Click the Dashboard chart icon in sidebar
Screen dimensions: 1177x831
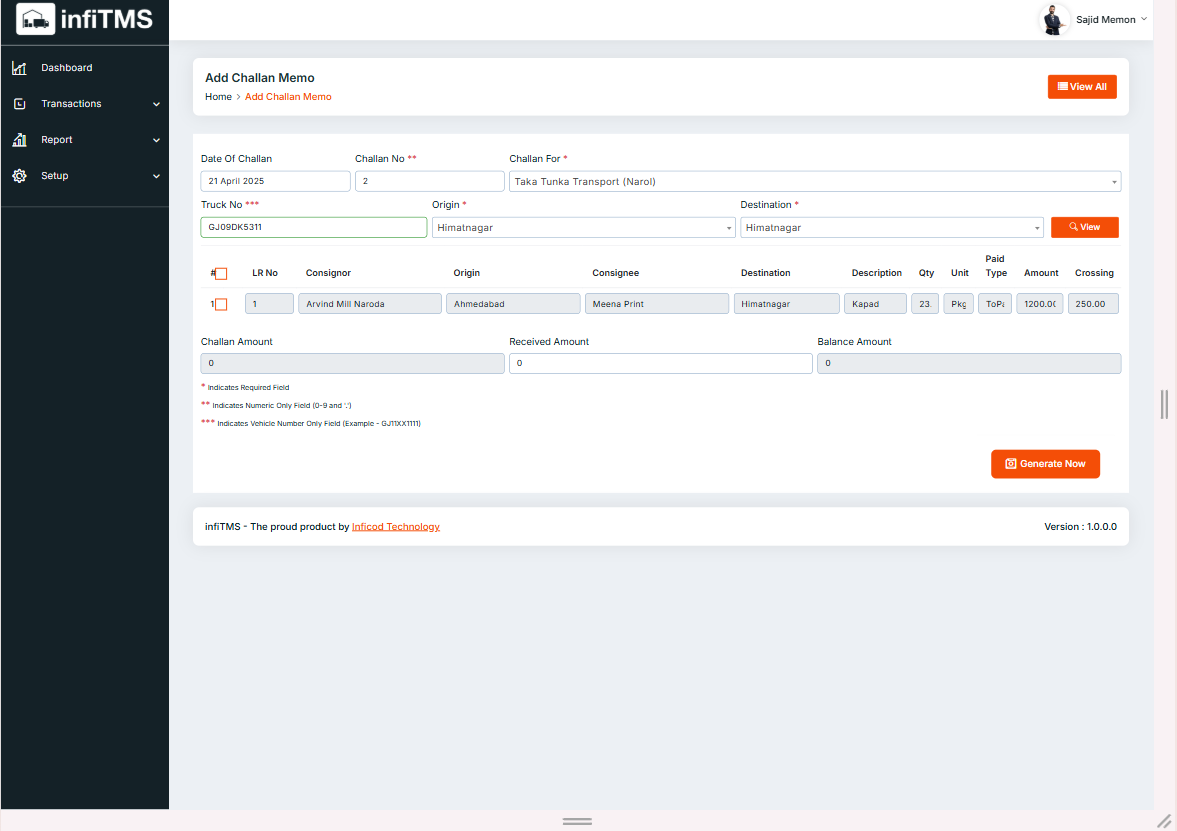click(x=19, y=68)
